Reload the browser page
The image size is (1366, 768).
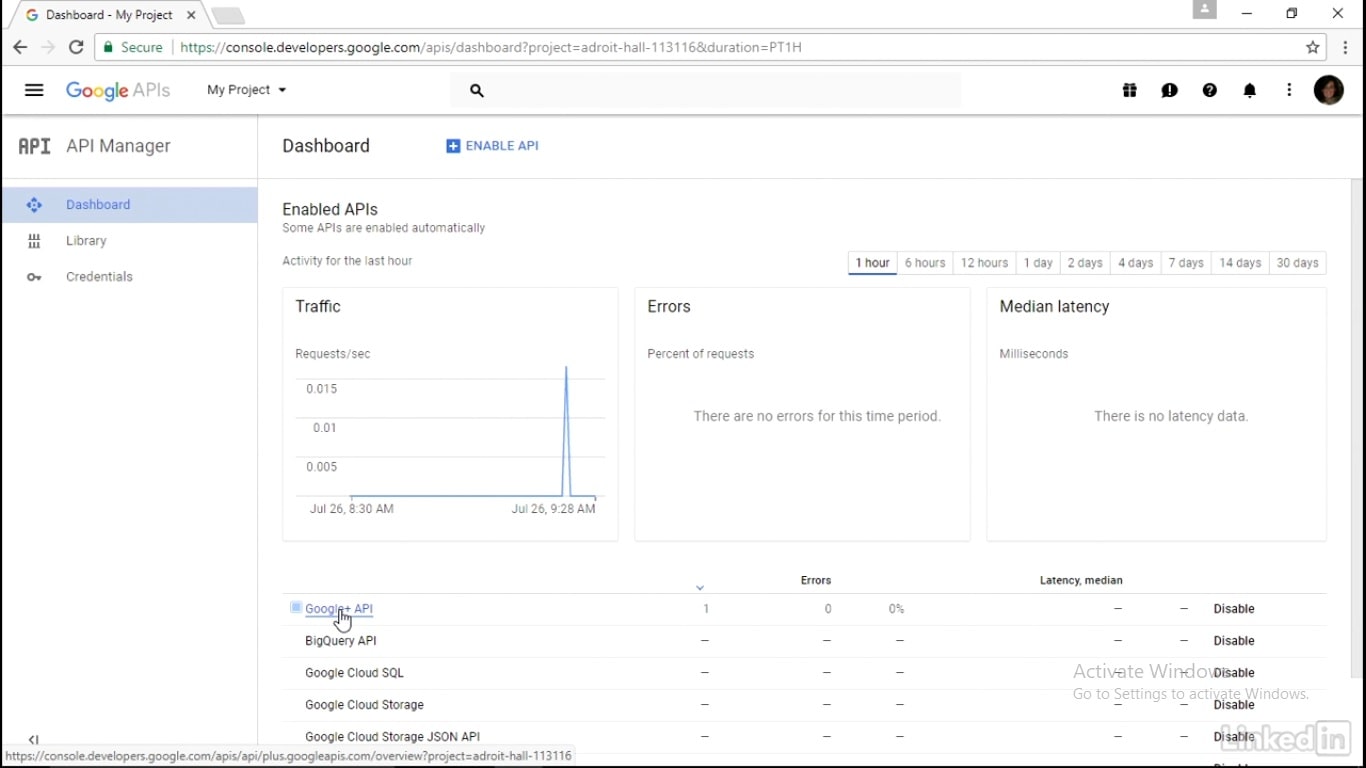coord(76,47)
